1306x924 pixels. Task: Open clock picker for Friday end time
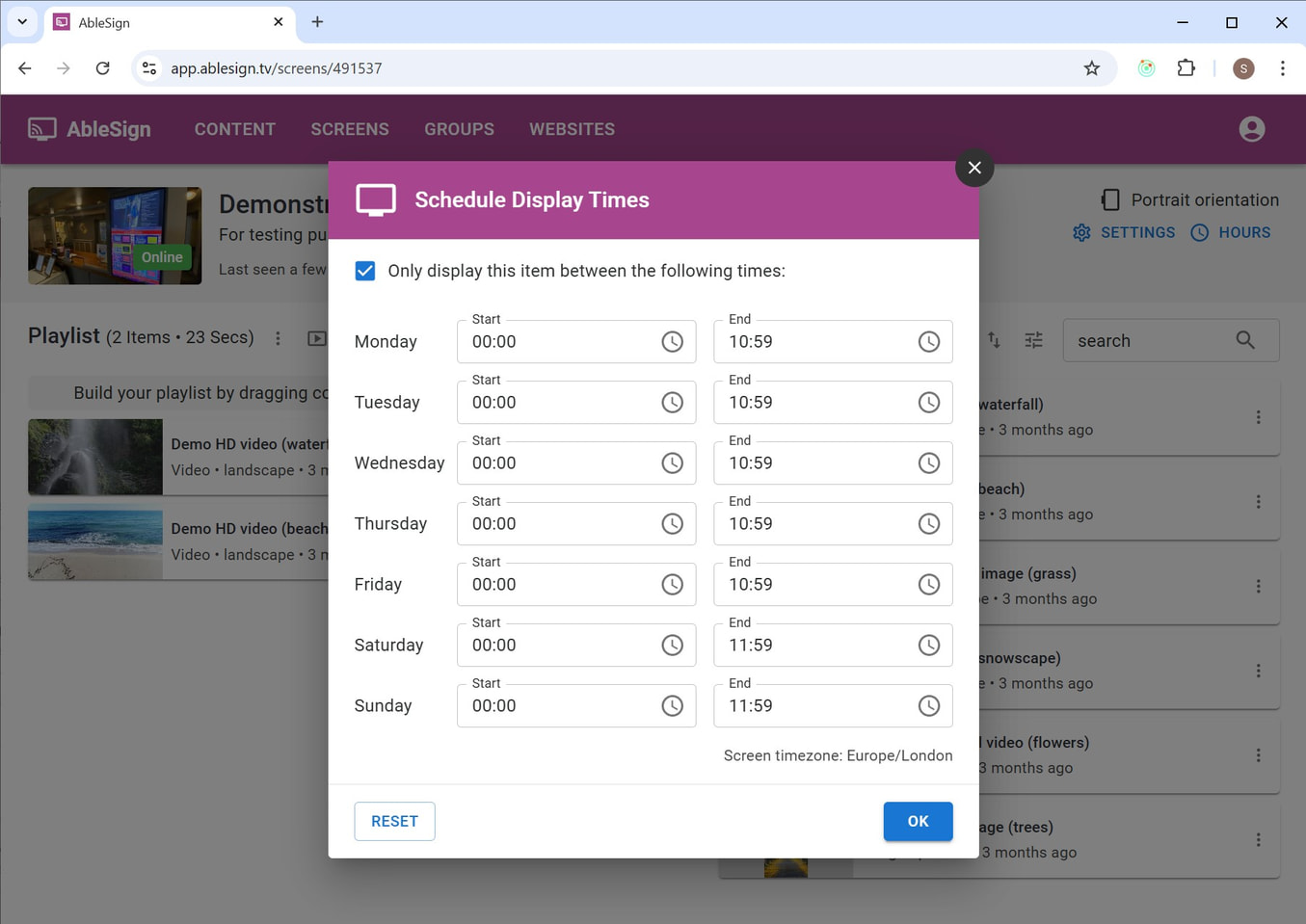click(x=928, y=585)
